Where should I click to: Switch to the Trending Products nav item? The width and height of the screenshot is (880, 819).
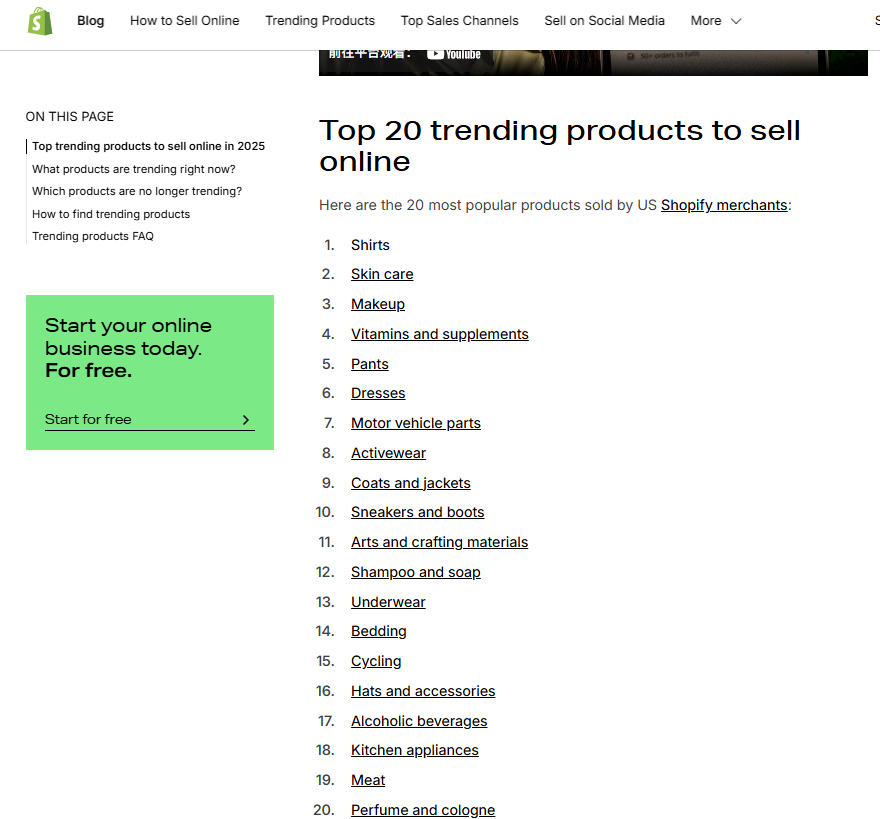pos(320,20)
